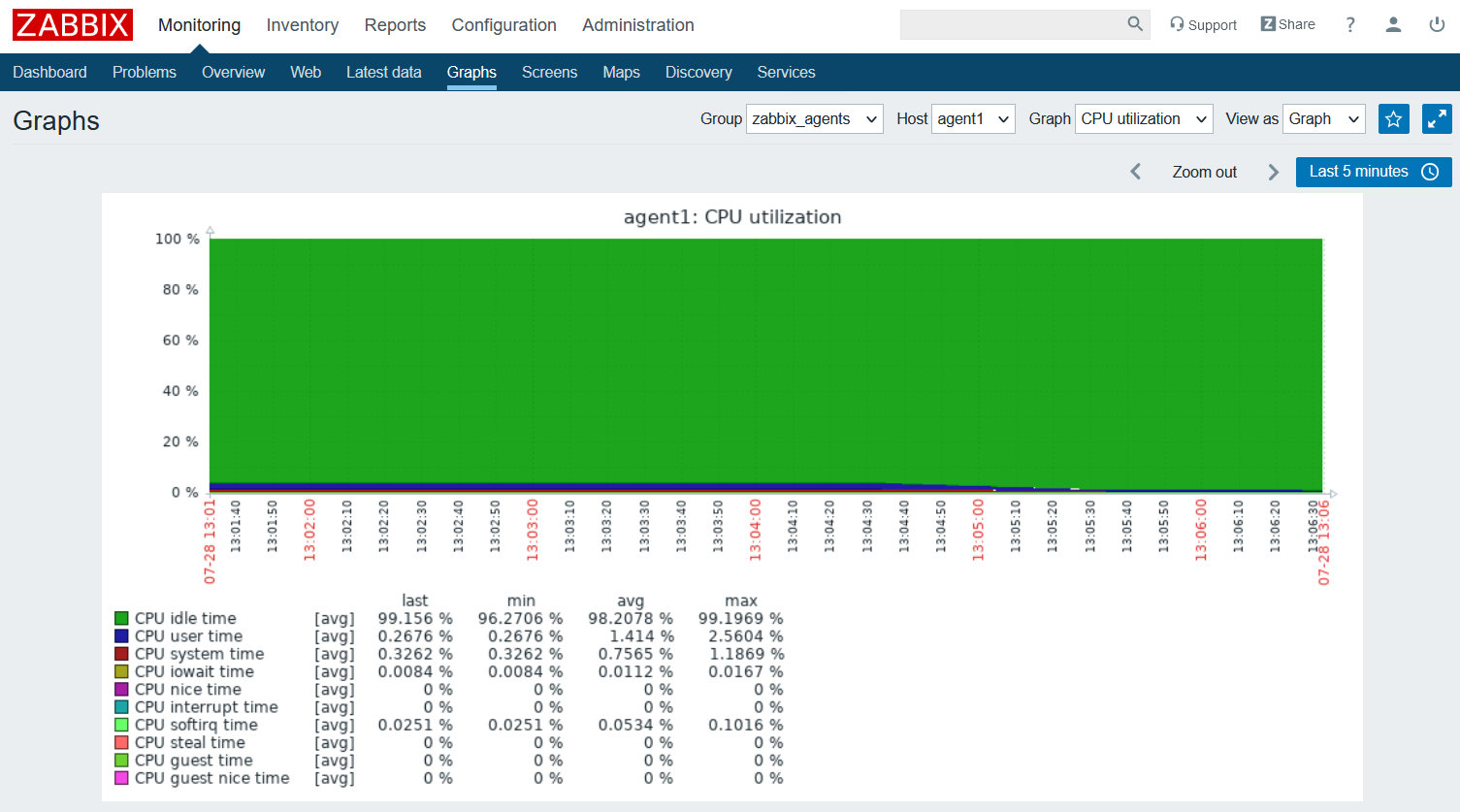This screenshot has width=1460, height=812.
Task: Add graph to favorites with the star icon
Action: tap(1393, 118)
